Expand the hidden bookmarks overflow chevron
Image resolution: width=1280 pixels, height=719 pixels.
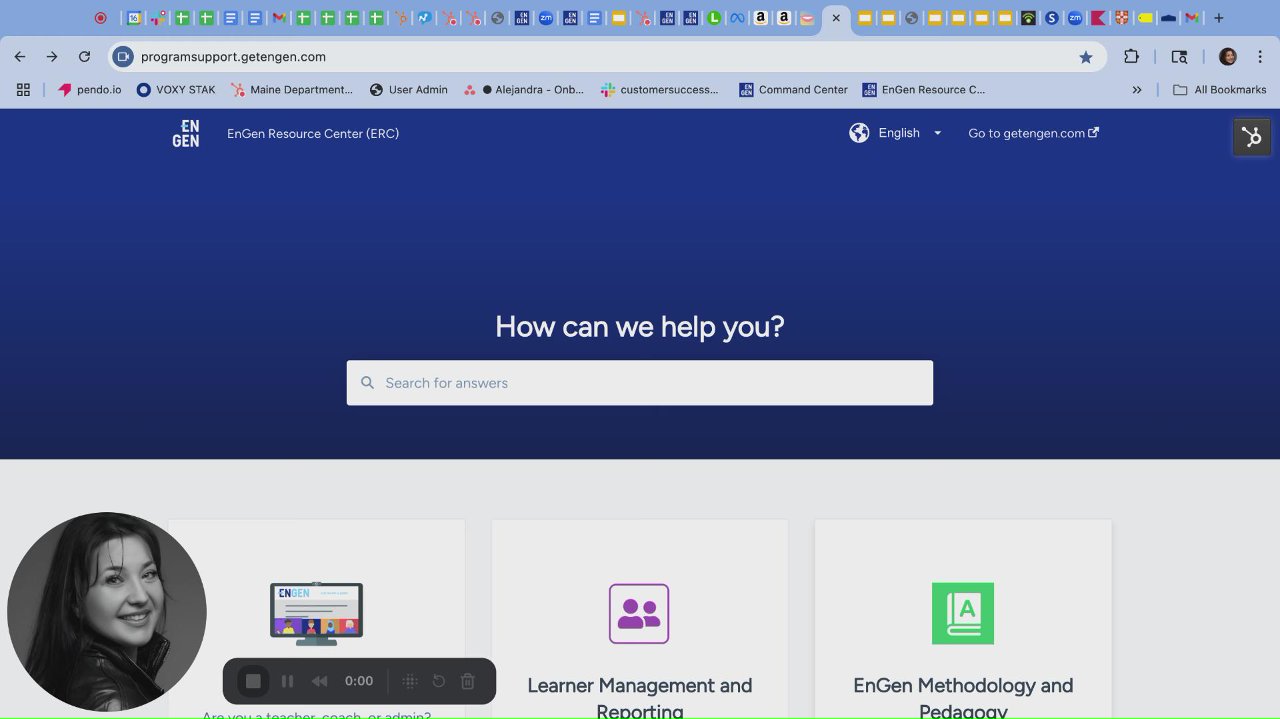pos(1137,89)
